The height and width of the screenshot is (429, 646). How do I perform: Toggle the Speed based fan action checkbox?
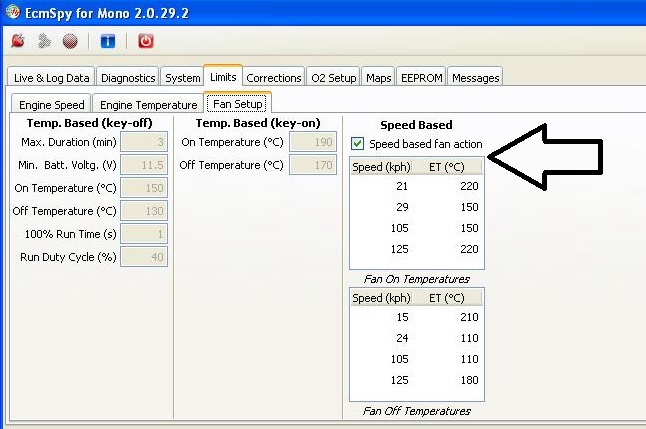coord(358,144)
